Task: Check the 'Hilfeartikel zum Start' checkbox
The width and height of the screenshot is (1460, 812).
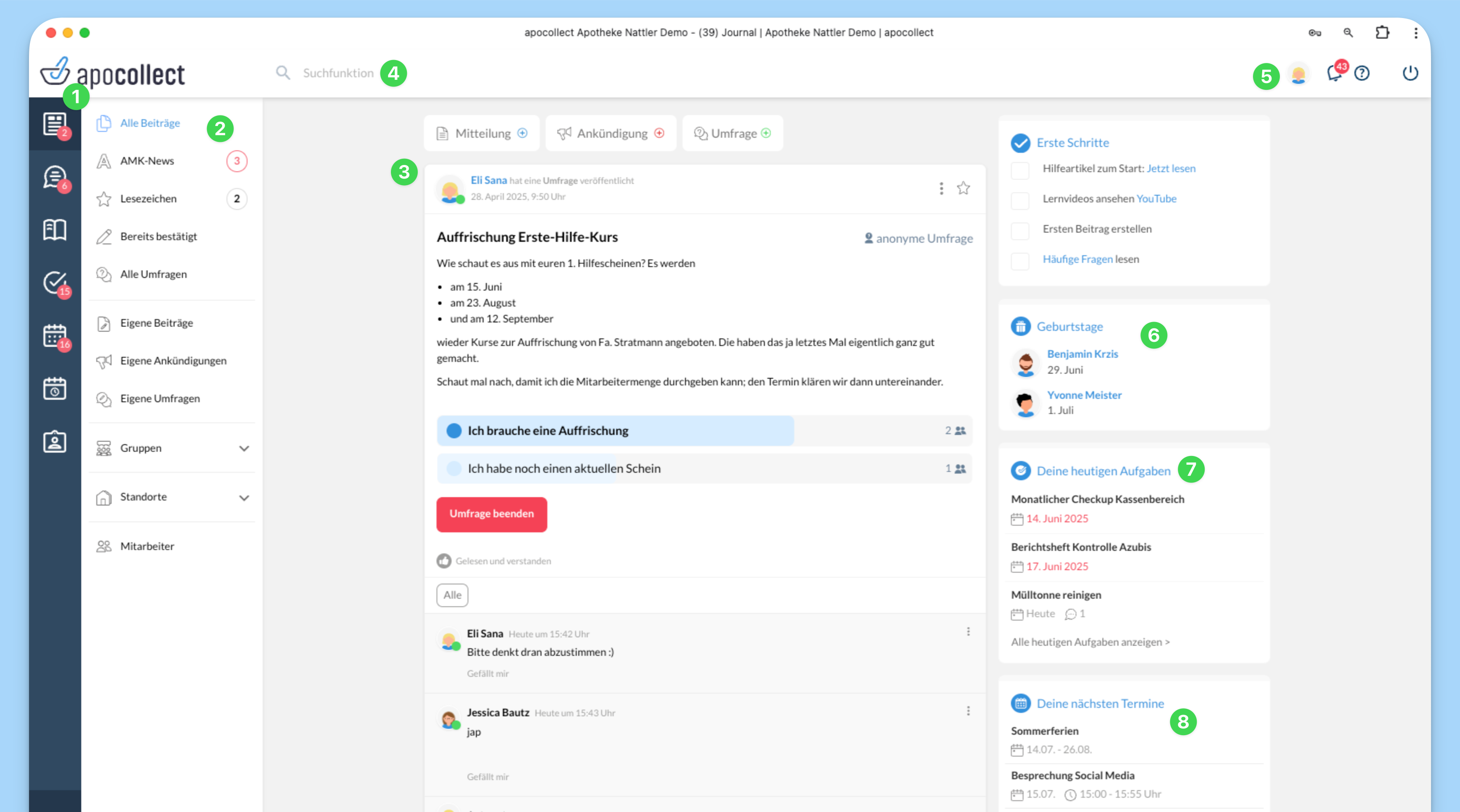Action: coord(1020,170)
